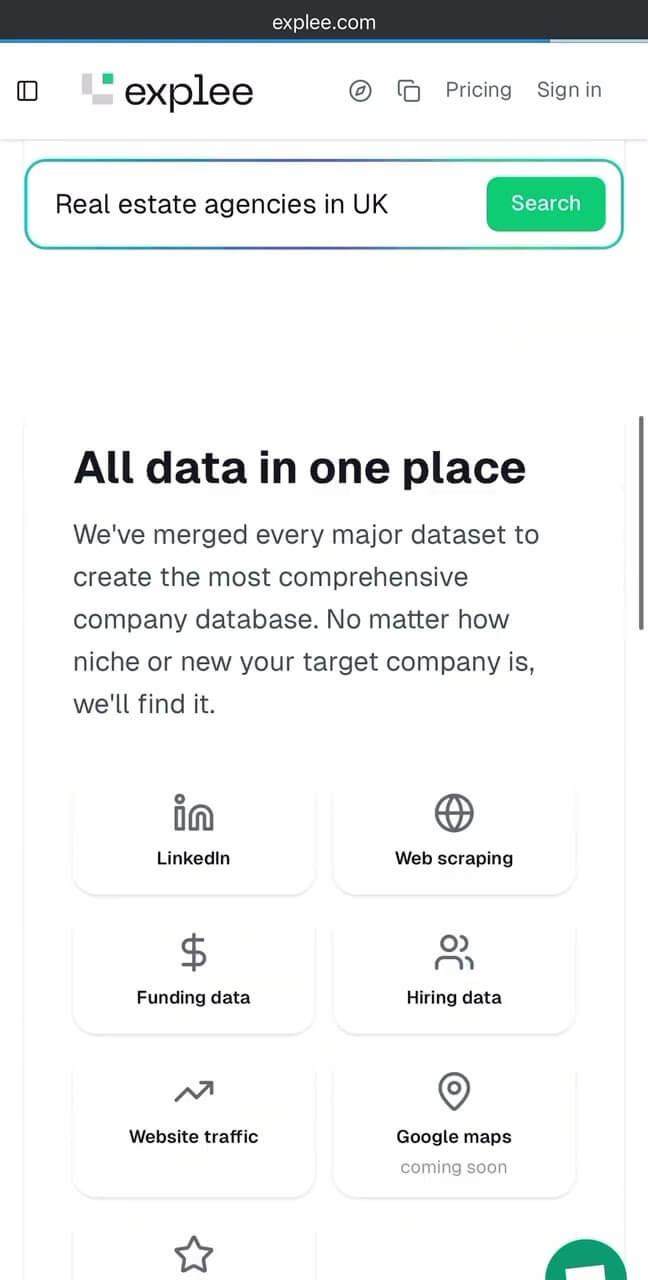Select the Hiring data people icon
This screenshot has height=1280, width=648.
pyautogui.click(x=454, y=952)
